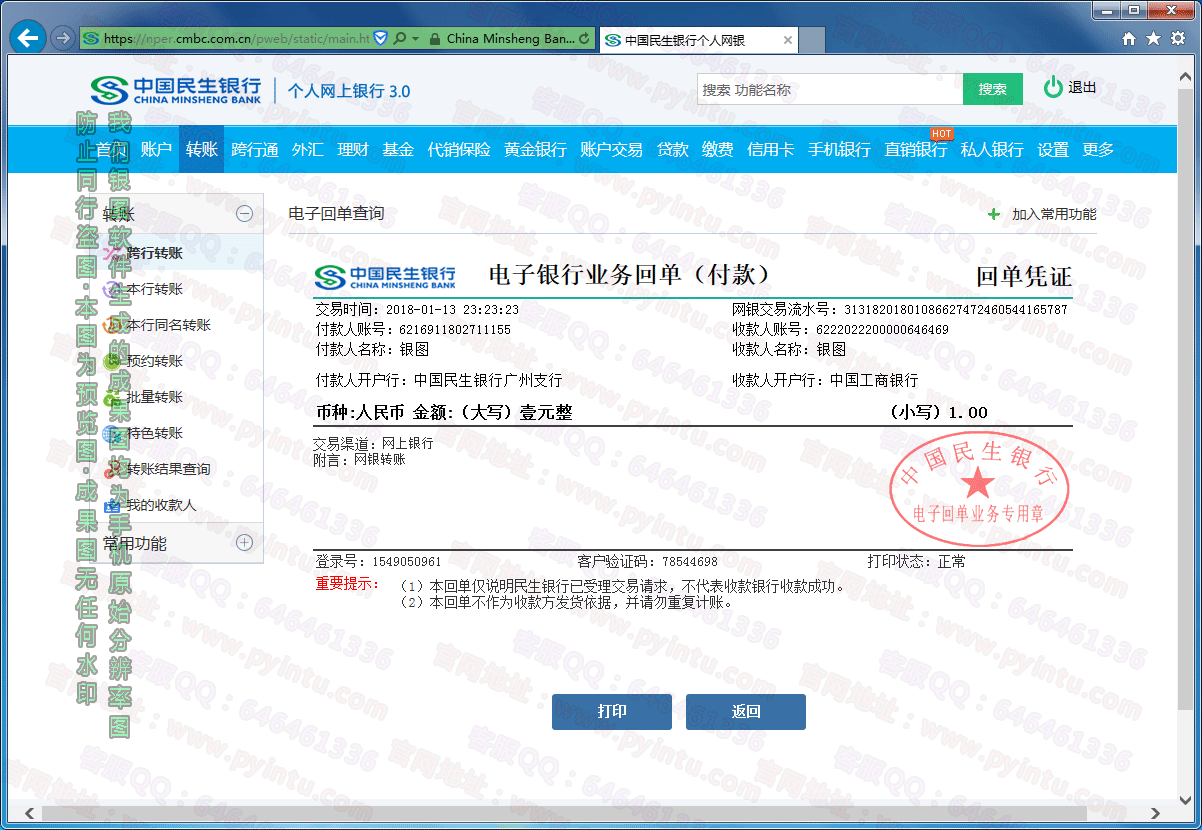The height and width of the screenshot is (830, 1202).
Task: Open the address bar dropdown arrow
Action: [415, 39]
